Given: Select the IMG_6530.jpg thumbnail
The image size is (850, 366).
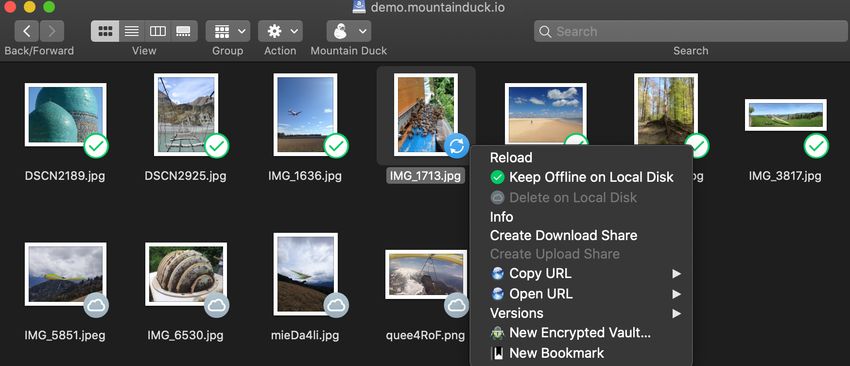Looking at the screenshot, I should pos(186,274).
